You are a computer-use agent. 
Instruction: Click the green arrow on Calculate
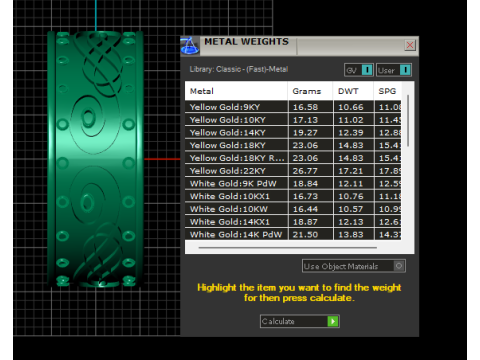coord(333,321)
